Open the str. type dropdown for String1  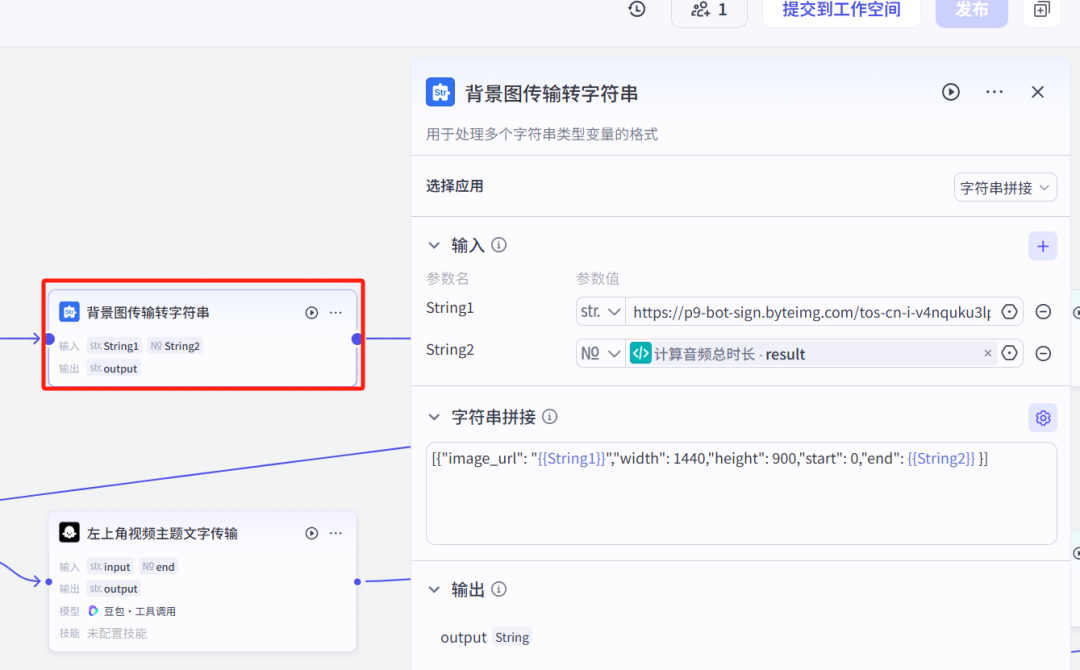pyautogui.click(x=600, y=311)
